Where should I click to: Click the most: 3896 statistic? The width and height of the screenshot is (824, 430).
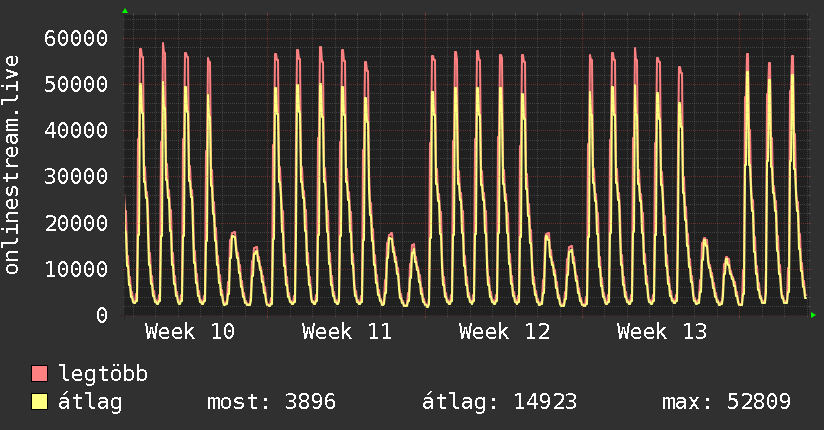pyautogui.click(x=270, y=402)
